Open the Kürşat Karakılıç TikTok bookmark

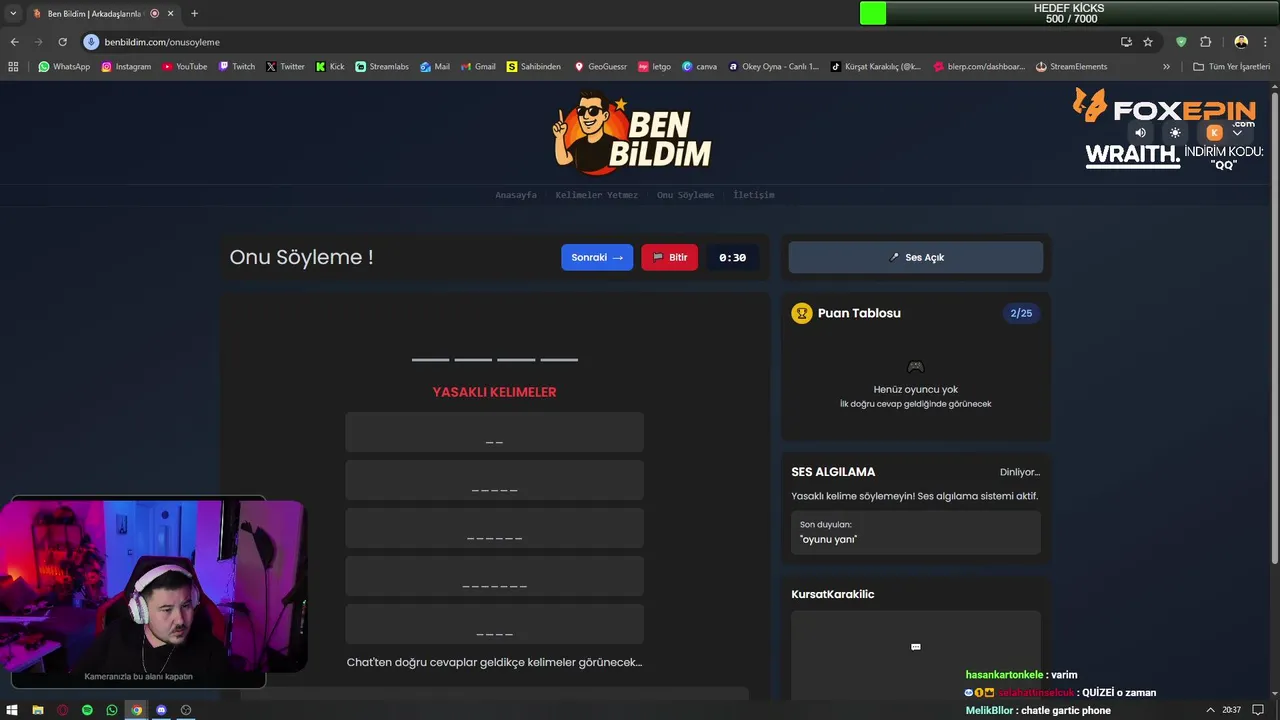(x=876, y=67)
